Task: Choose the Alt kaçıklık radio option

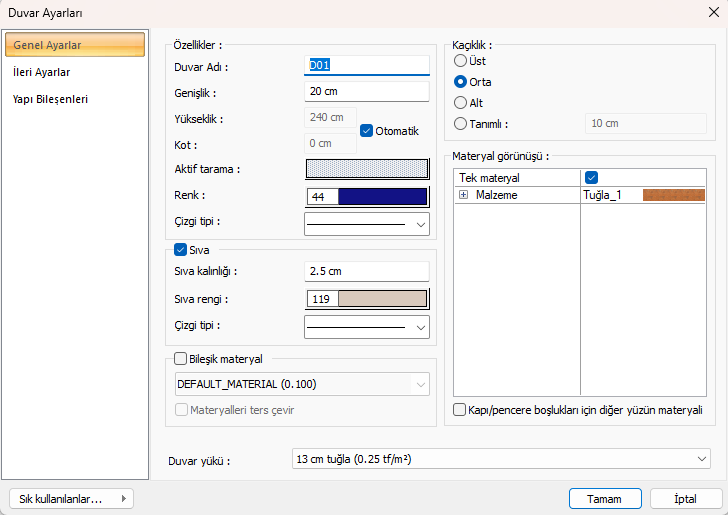Action: pos(461,103)
